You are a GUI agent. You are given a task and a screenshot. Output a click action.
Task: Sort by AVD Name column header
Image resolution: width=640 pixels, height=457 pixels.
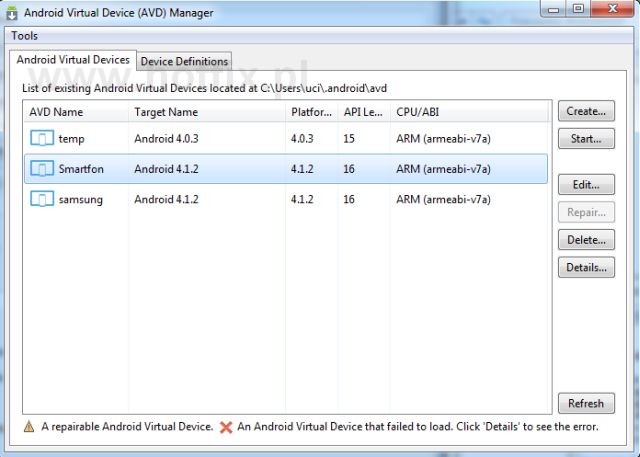pos(76,112)
